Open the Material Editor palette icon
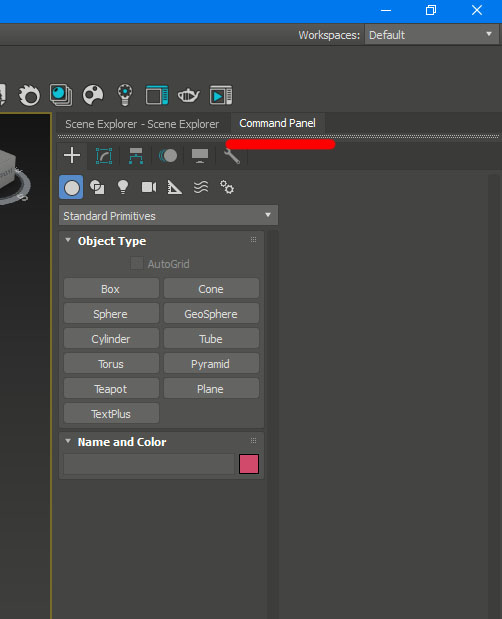Viewport: 502px width, 619px height. coord(93,95)
